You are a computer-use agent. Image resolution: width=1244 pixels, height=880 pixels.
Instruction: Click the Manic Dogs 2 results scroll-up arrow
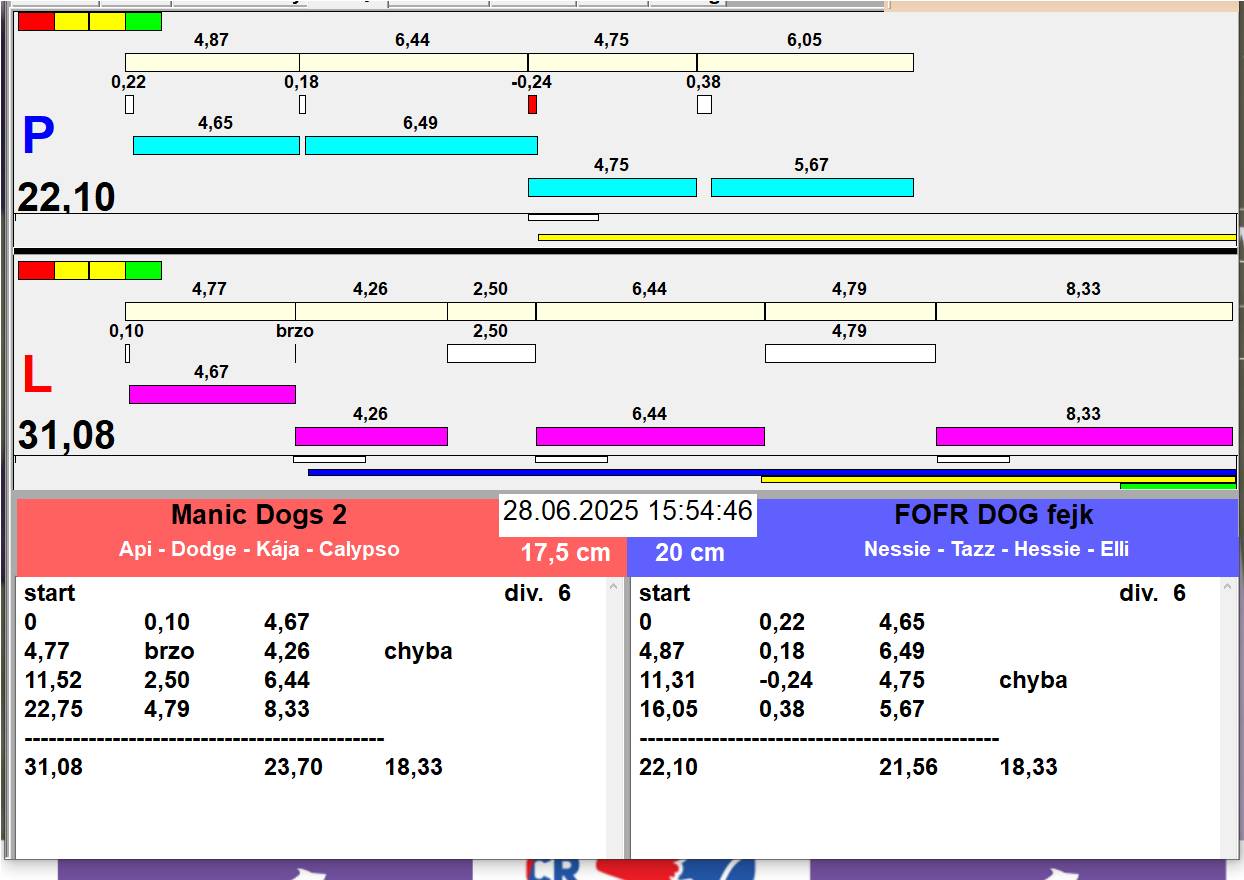click(614, 589)
